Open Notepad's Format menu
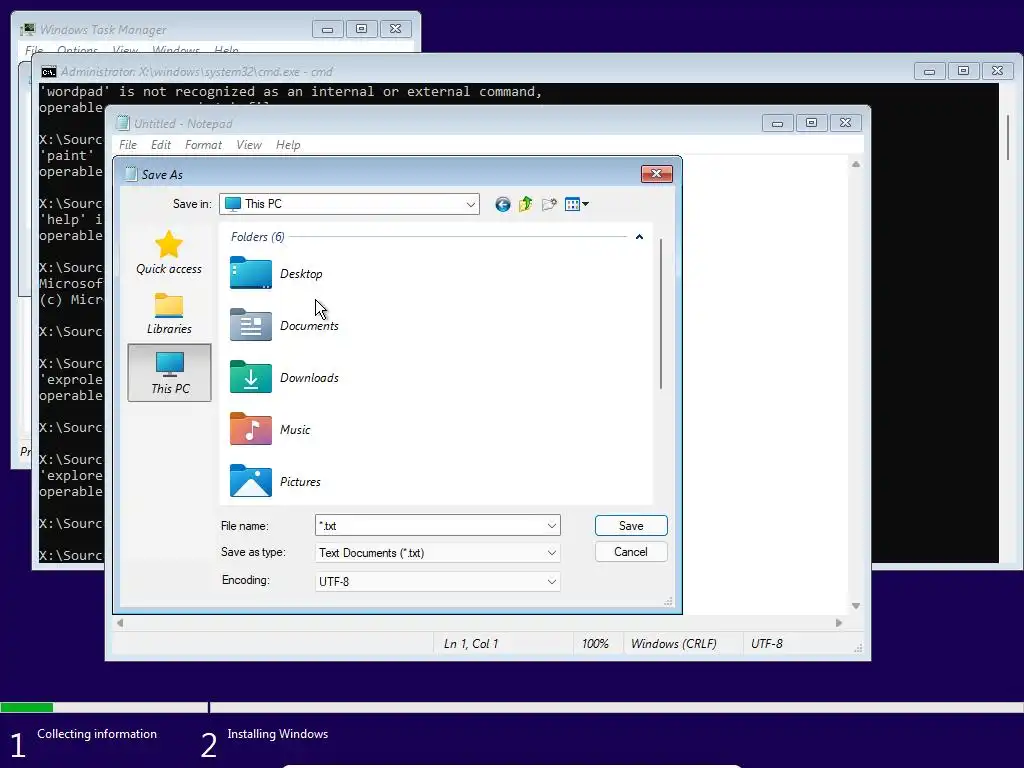The image size is (1024, 768). [203, 145]
